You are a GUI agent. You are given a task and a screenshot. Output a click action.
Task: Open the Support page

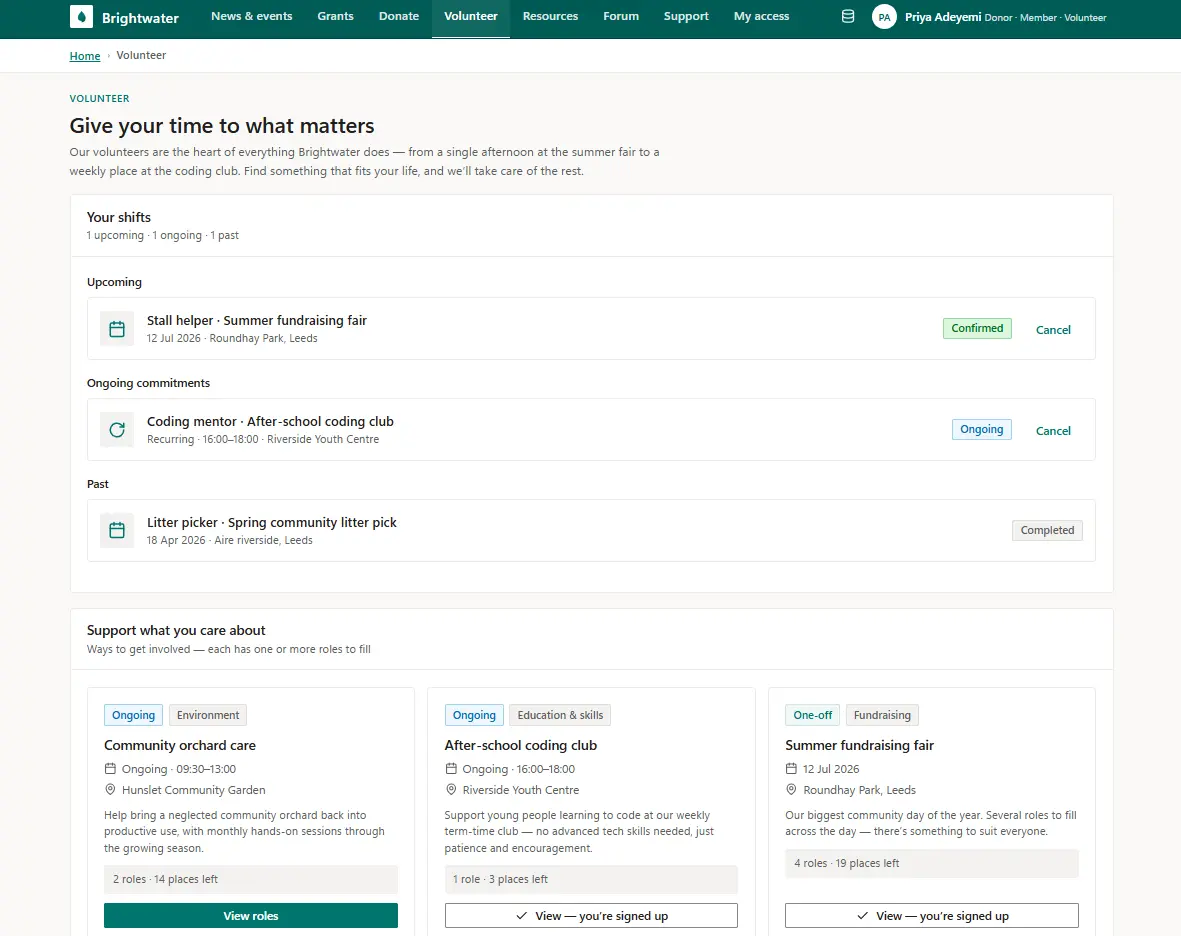(x=686, y=17)
